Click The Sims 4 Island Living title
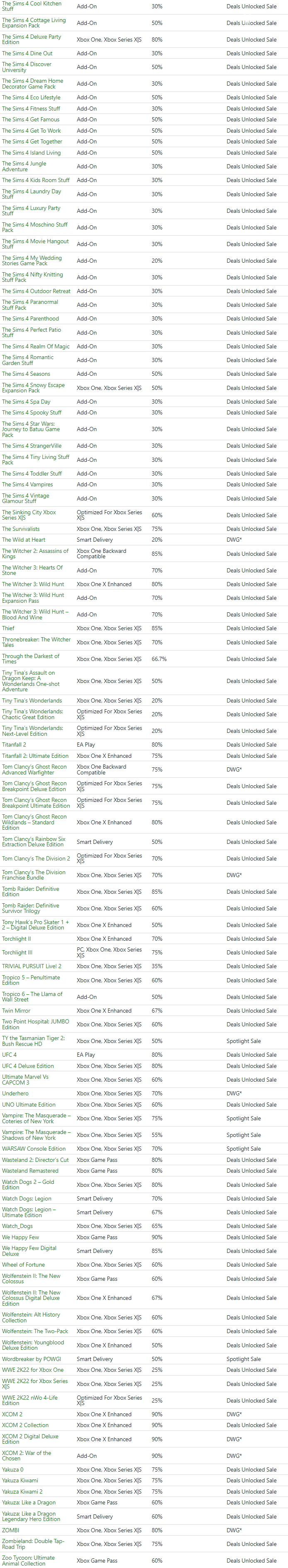Viewport: 288px width, 1568px height. 31,153
